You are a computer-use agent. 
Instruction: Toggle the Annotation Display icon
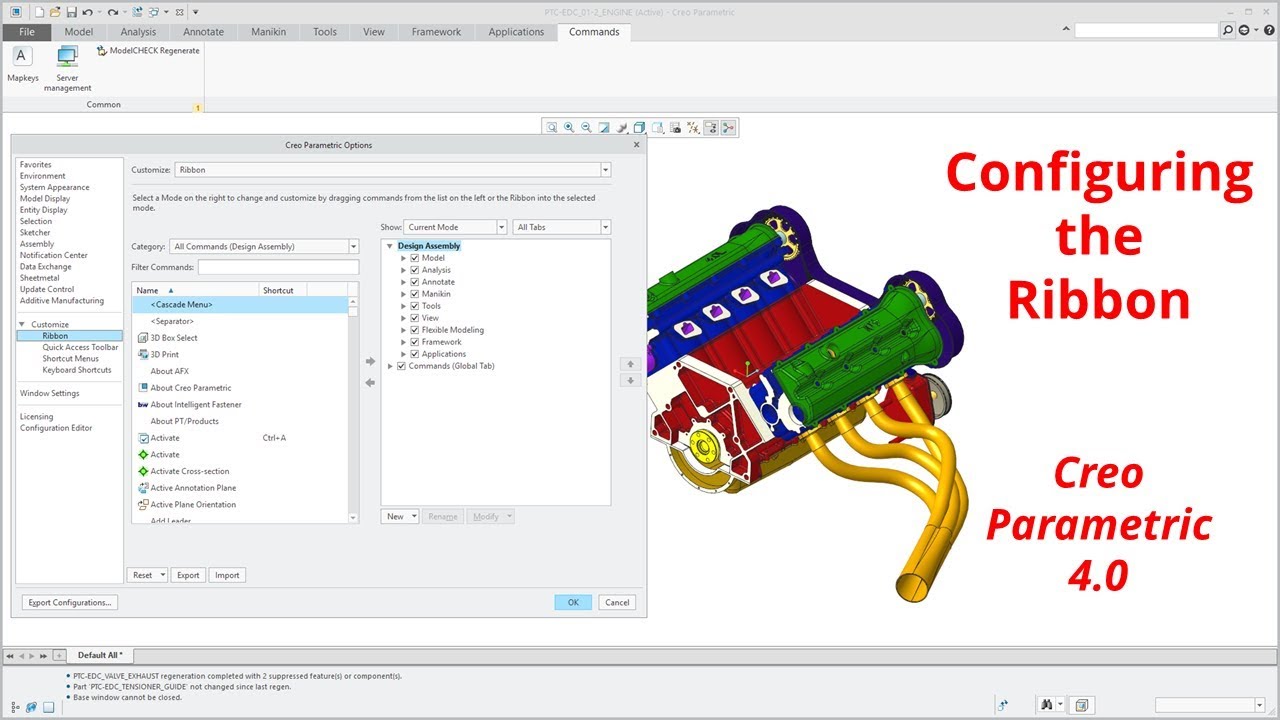point(711,128)
